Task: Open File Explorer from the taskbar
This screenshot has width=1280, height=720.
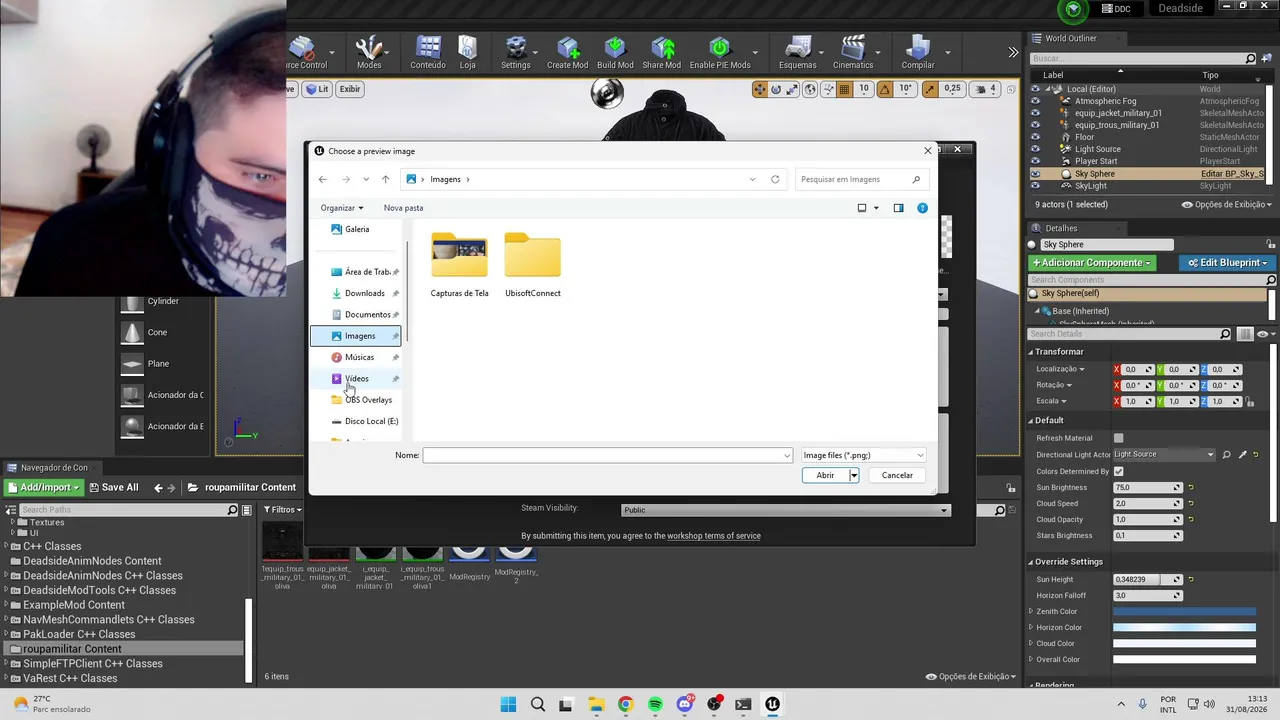Action: pyautogui.click(x=596, y=704)
